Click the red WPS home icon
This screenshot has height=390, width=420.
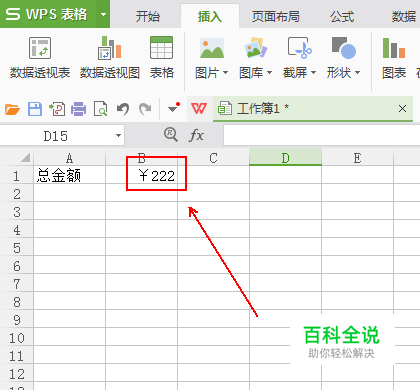coord(199,108)
